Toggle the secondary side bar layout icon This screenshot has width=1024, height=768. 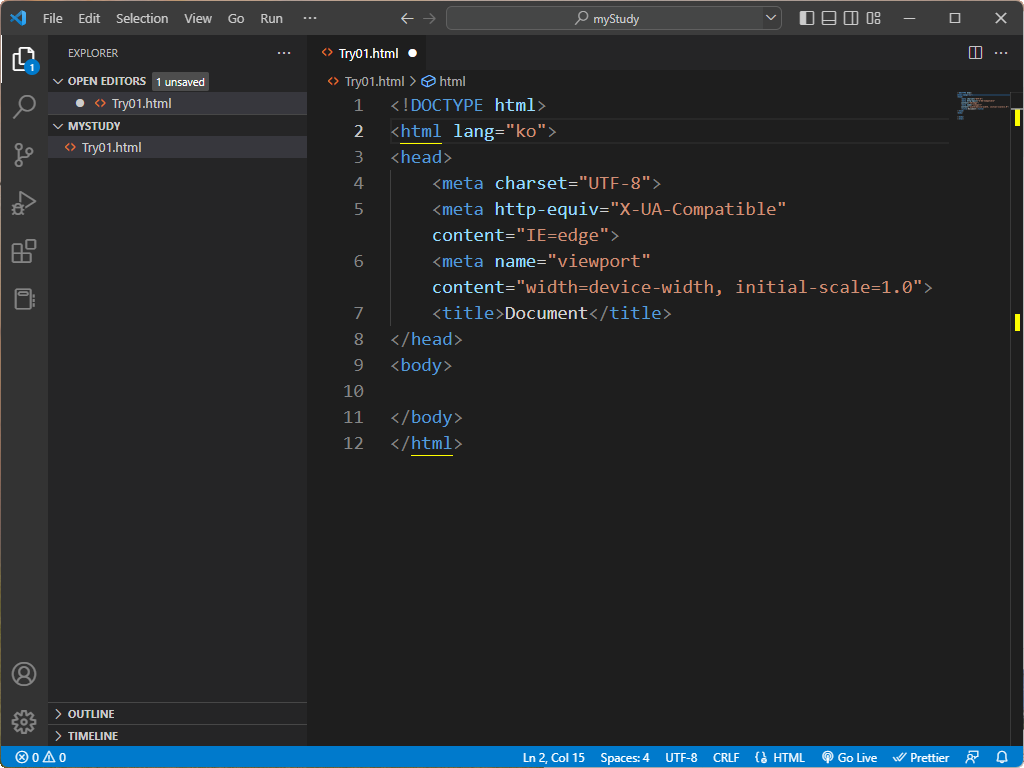pos(851,18)
